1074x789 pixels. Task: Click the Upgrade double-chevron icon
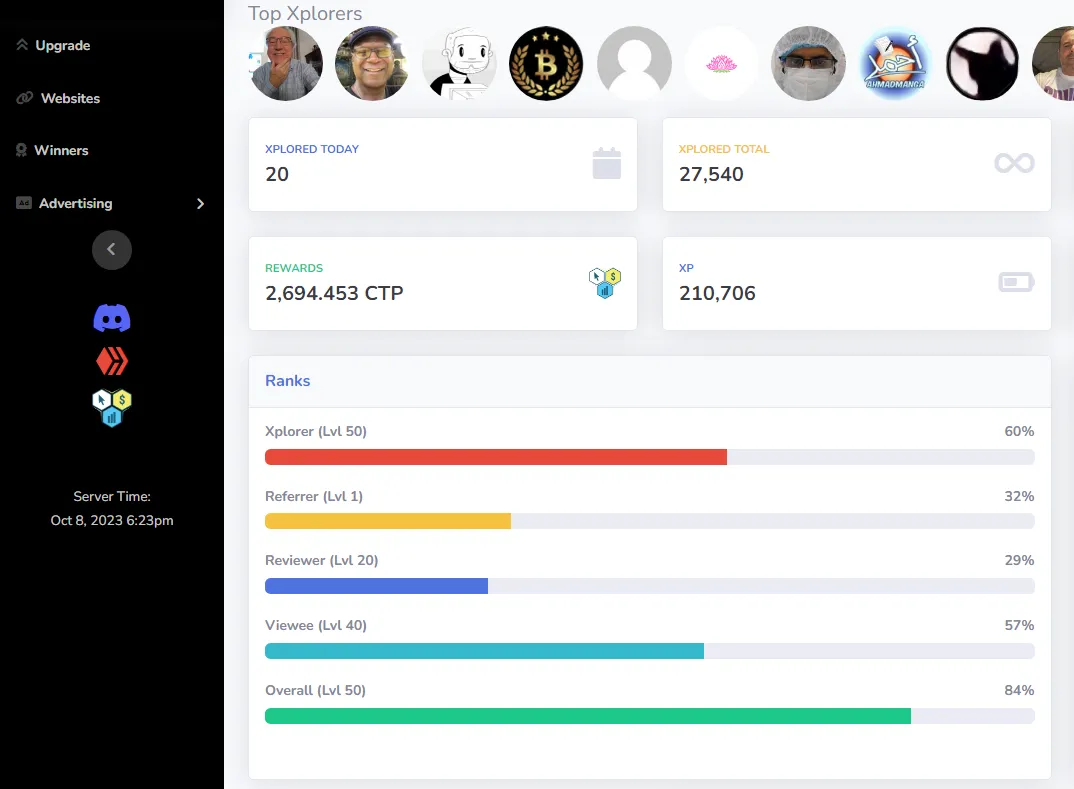(22, 45)
